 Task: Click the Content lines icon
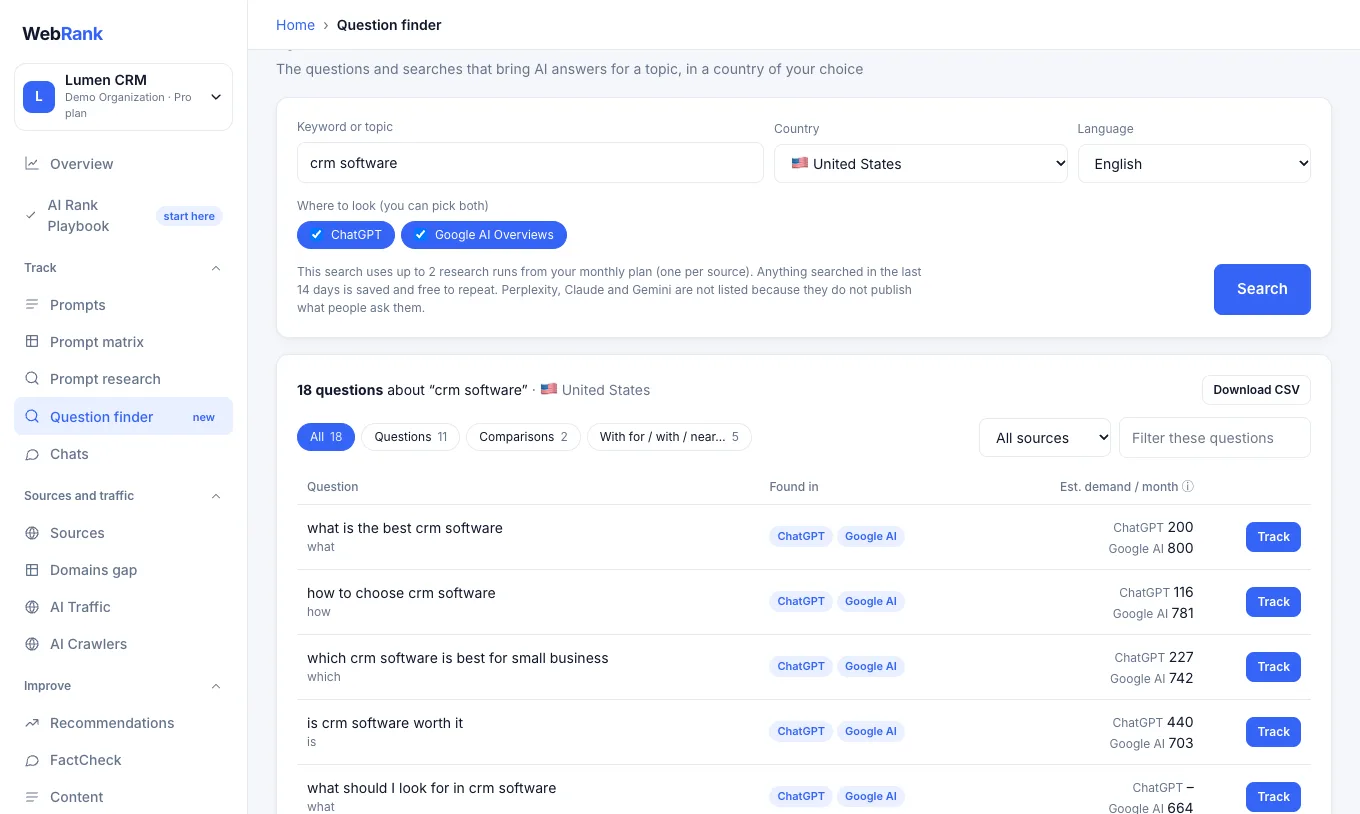(32, 797)
